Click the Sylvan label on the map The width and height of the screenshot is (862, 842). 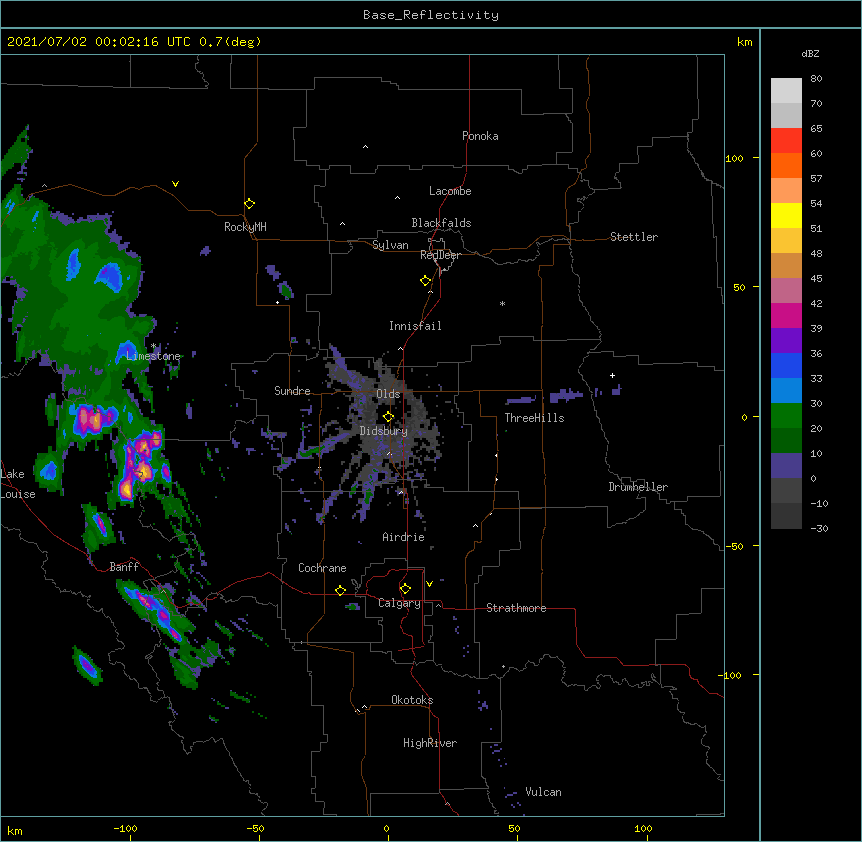click(390, 245)
